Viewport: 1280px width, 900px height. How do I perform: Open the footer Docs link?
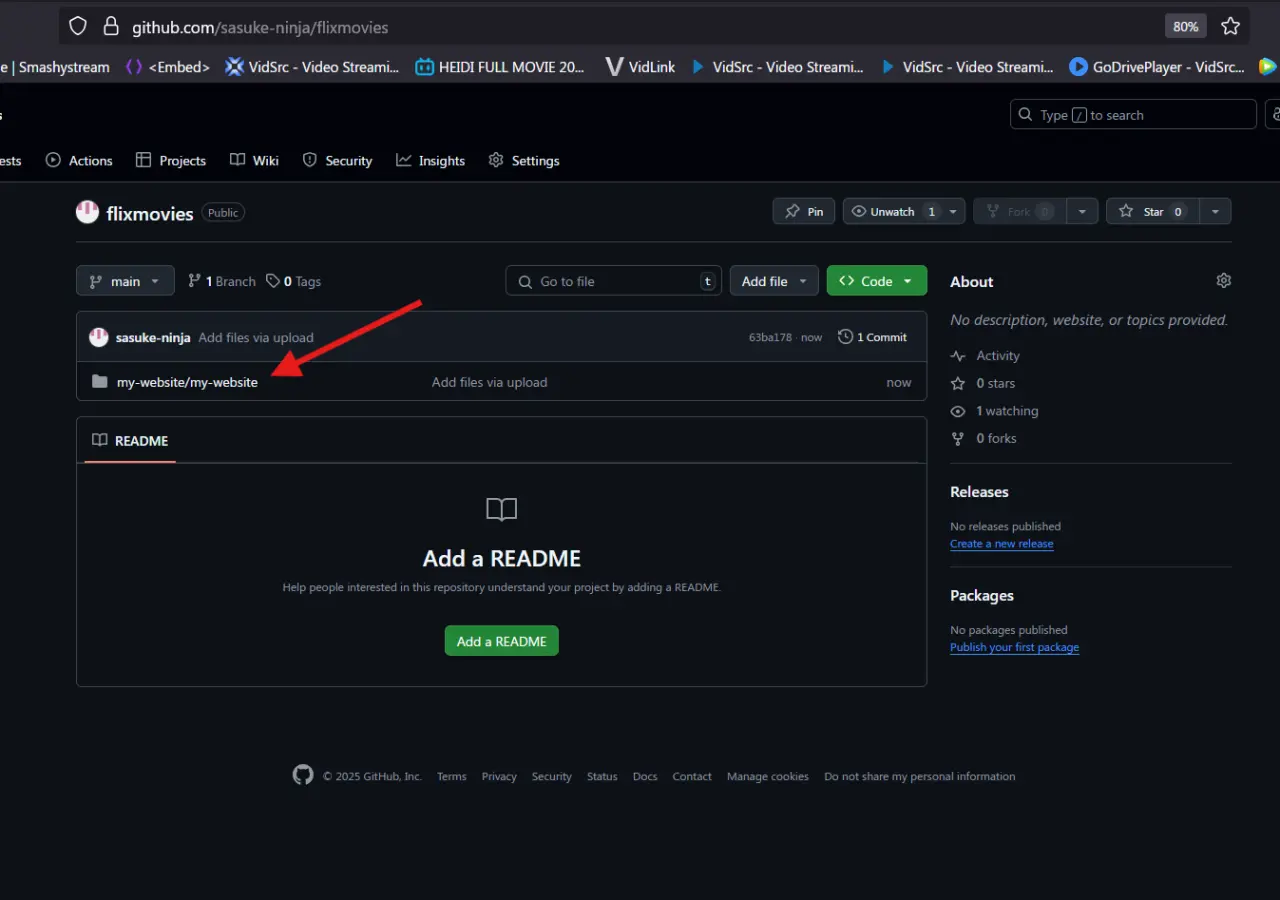point(645,776)
